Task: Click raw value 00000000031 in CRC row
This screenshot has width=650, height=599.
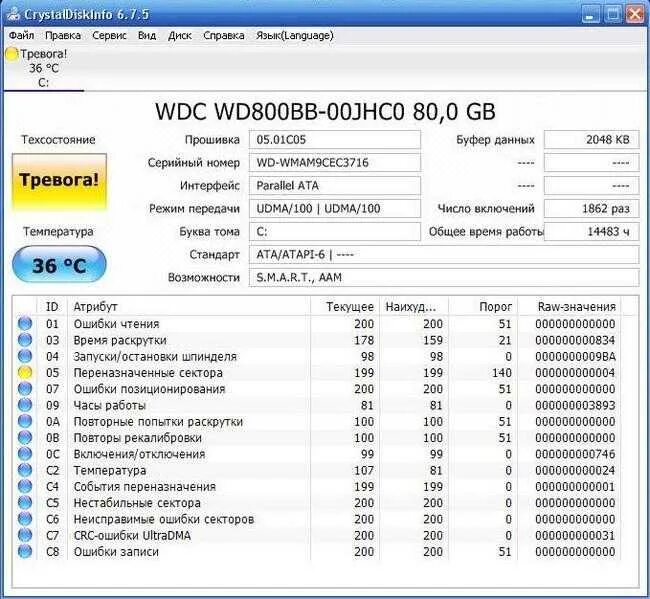Action: click(x=575, y=536)
